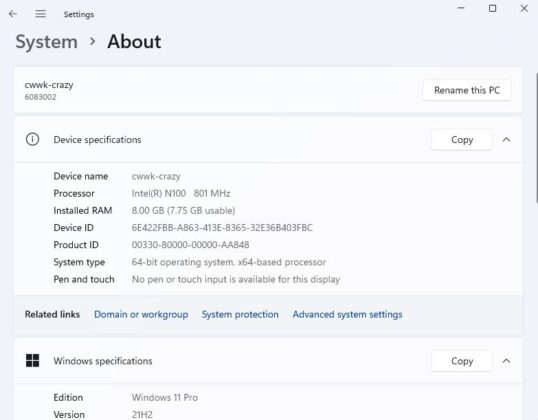Maximize the Settings window
The image size is (538, 420).
point(492,8)
